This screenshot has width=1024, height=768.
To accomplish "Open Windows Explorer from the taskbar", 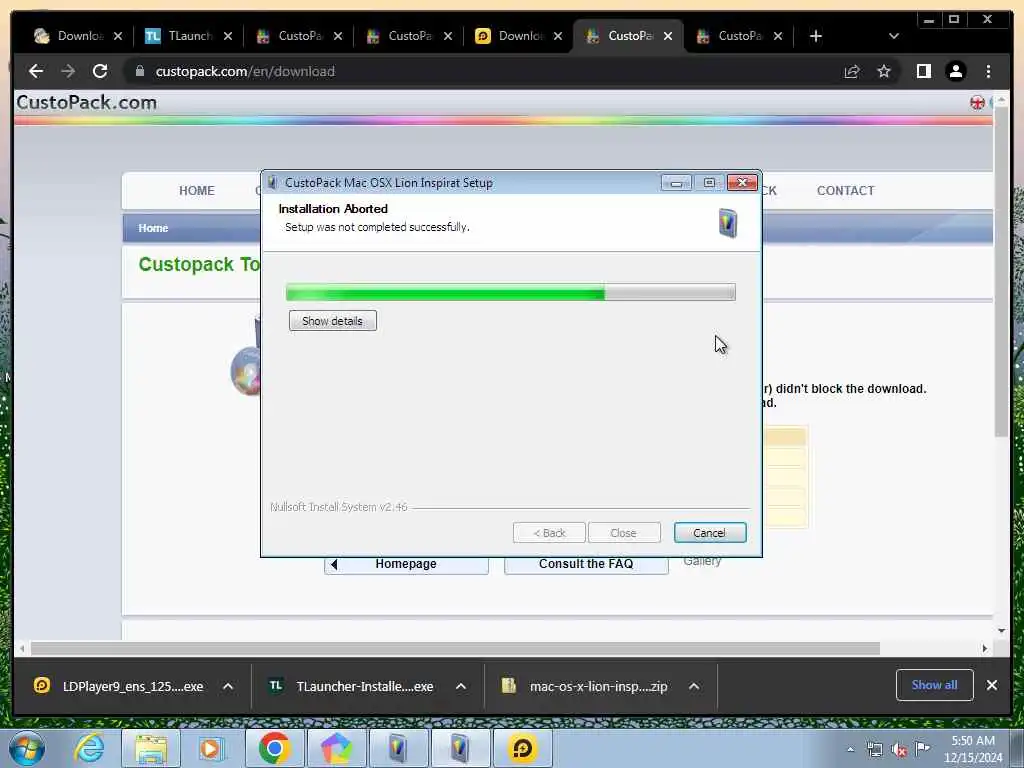I will point(151,748).
